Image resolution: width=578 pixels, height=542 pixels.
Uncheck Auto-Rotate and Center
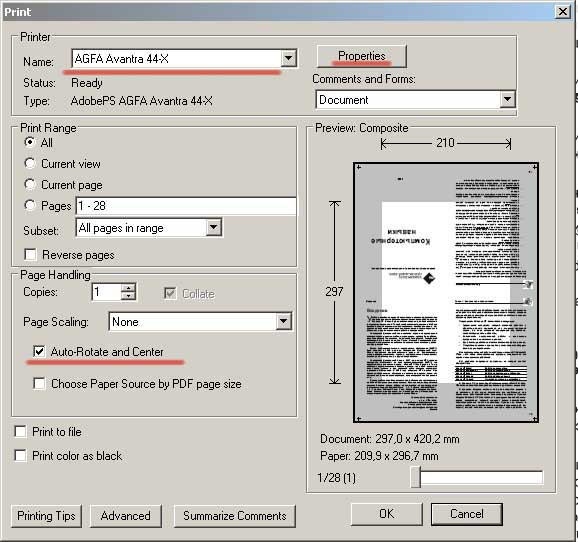(39, 351)
